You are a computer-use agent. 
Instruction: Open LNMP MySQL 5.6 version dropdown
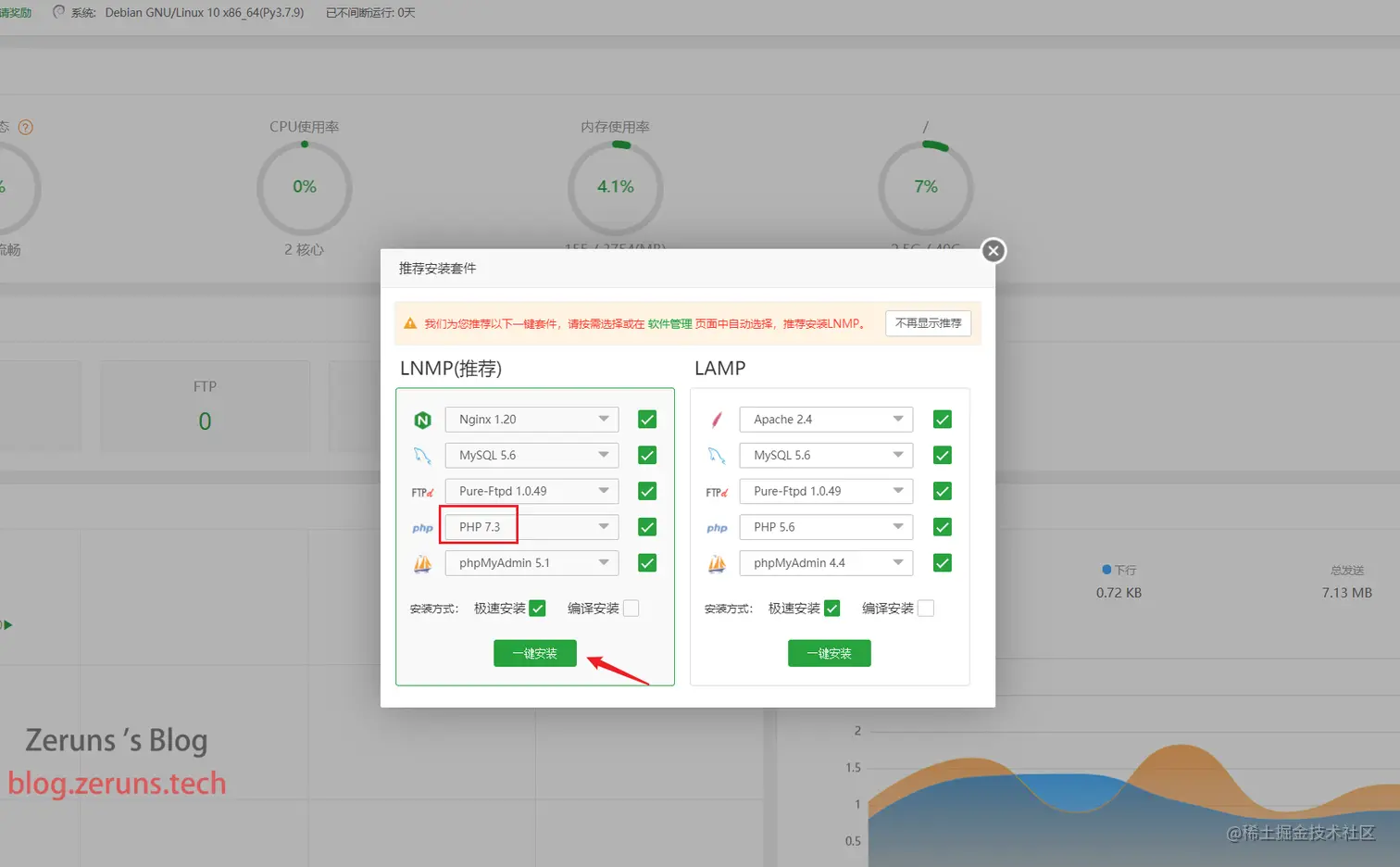[x=531, y=456]
